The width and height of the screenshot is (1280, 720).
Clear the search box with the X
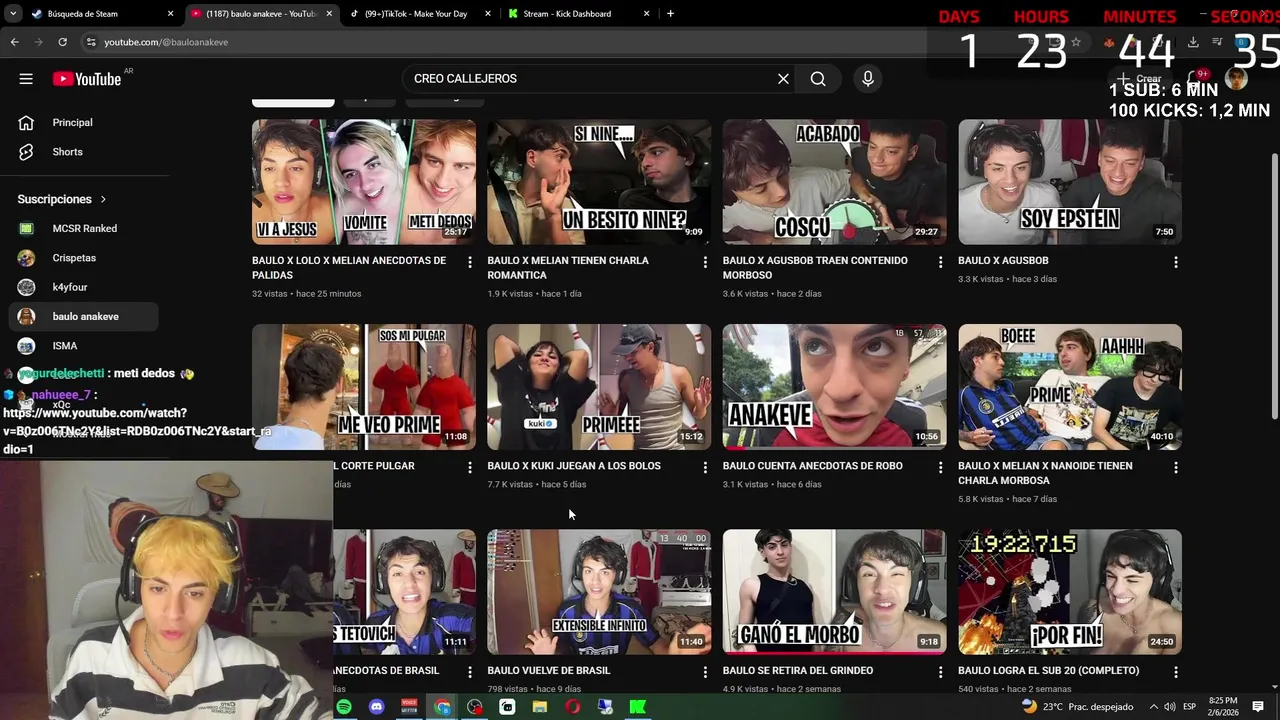tap(783, 79)
